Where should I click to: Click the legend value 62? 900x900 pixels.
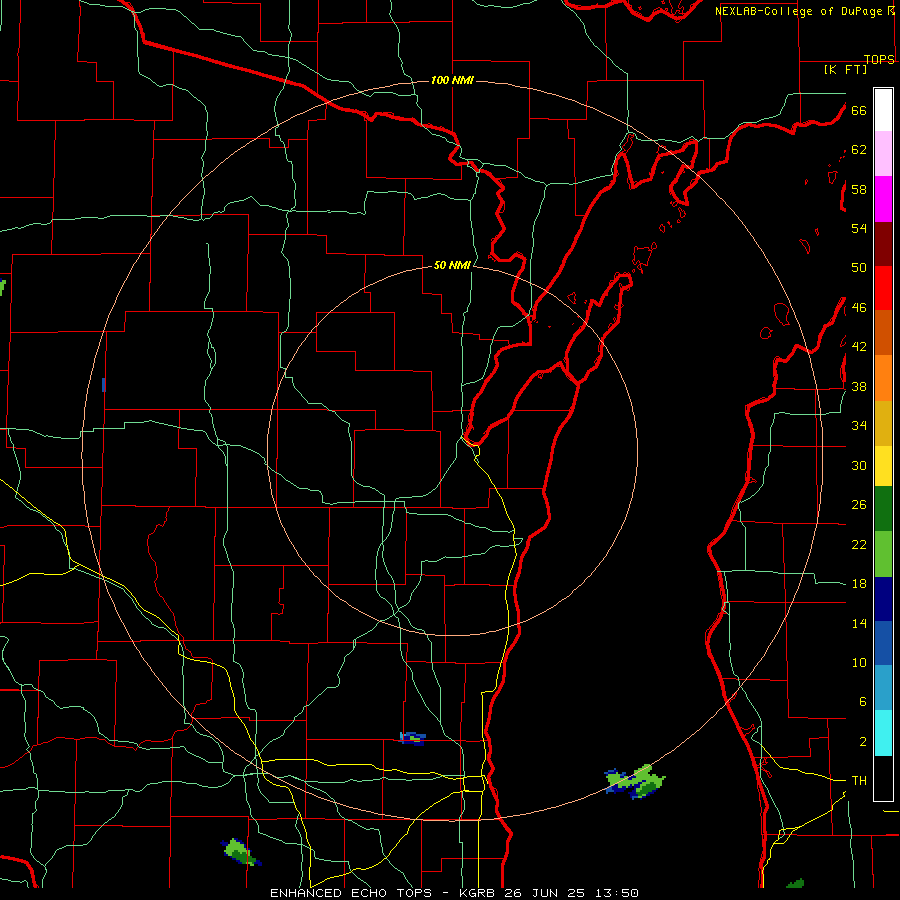point(859,150)
